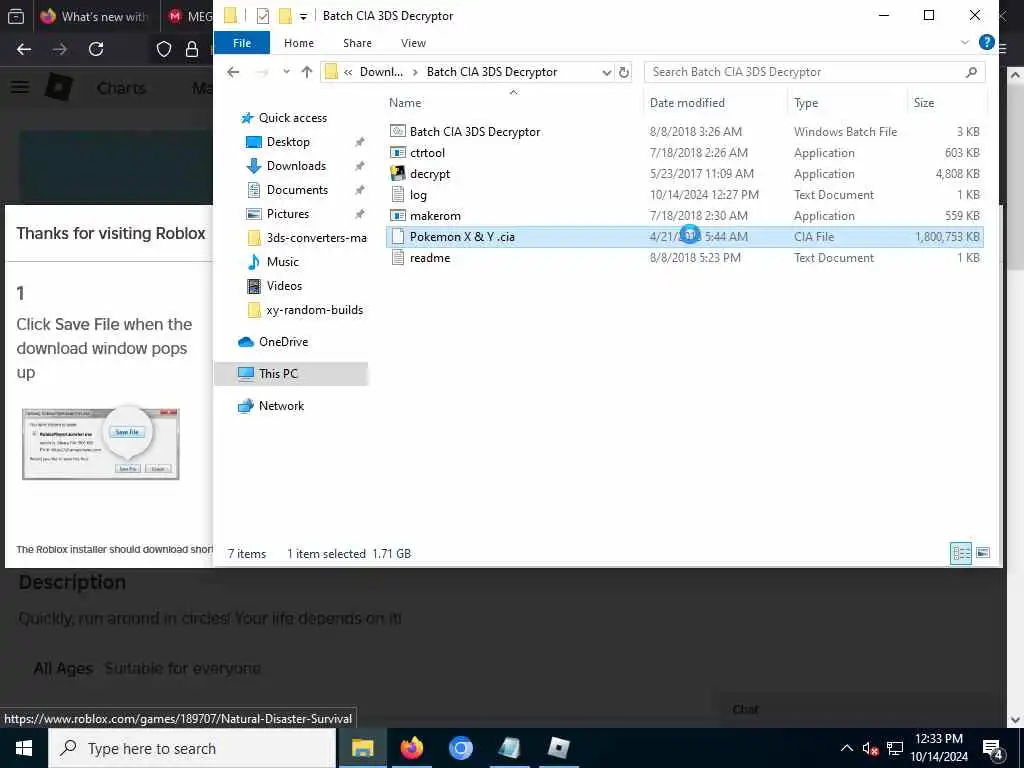
Task: Click the Downl... breadcrumb segment
Action: coord(381,72)
